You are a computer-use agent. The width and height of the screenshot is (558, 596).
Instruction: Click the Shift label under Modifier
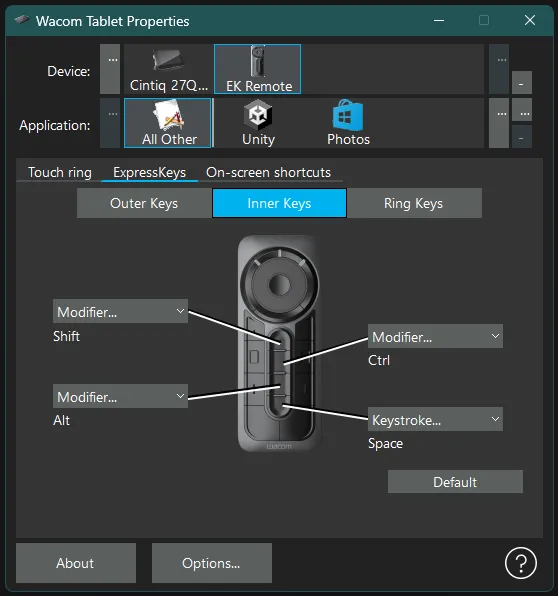tap(67, 336)
